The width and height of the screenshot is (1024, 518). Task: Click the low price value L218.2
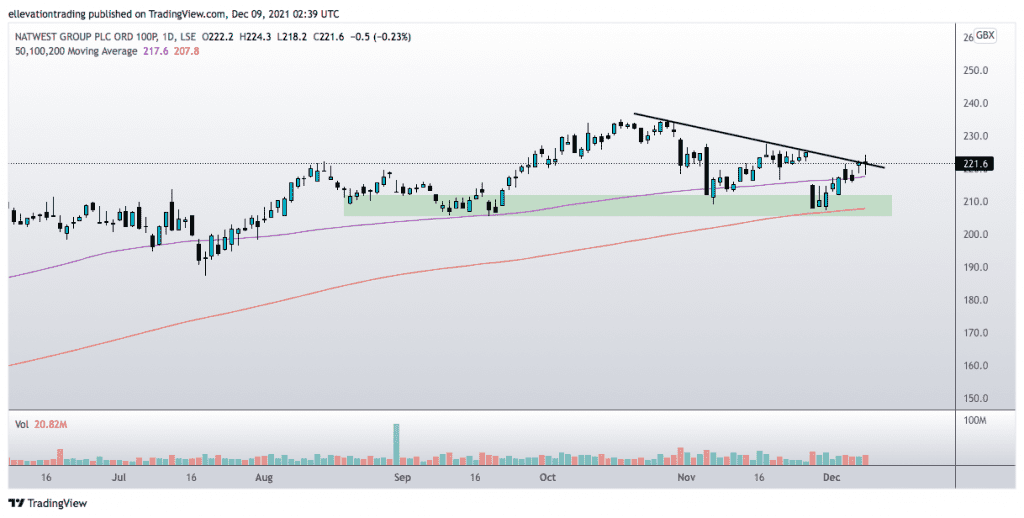click(x=291, y=37)
